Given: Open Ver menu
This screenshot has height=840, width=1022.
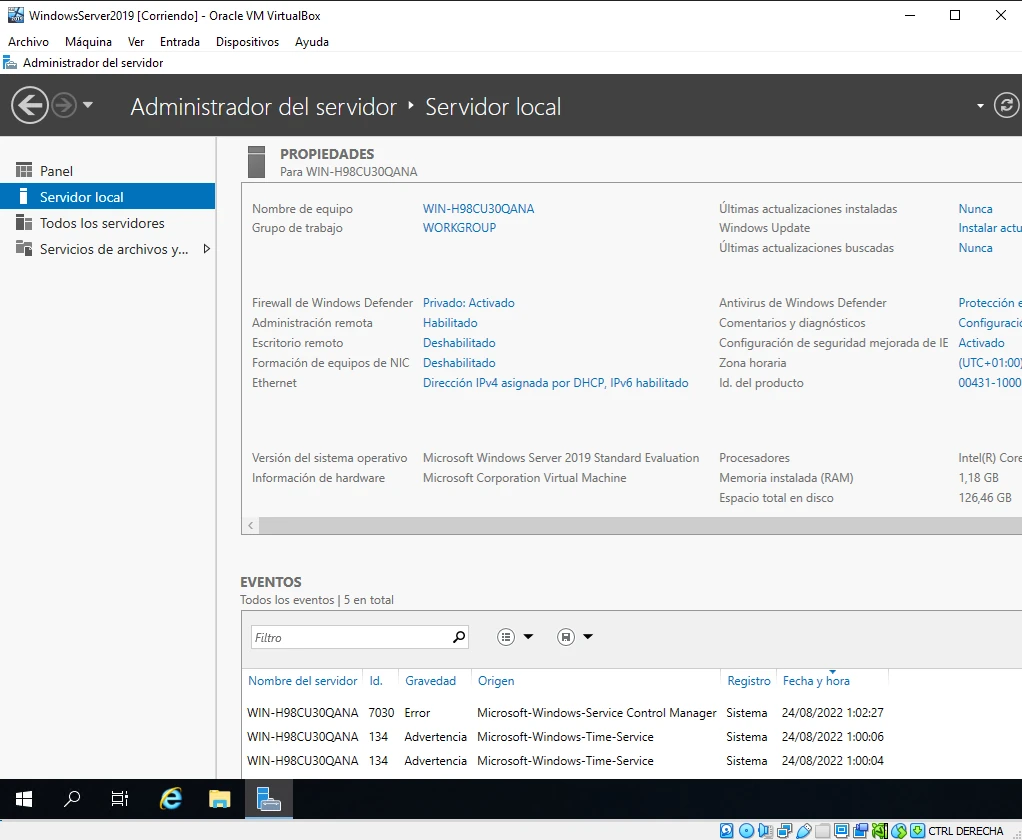Looking at the screenshot, I should [136, 42].
